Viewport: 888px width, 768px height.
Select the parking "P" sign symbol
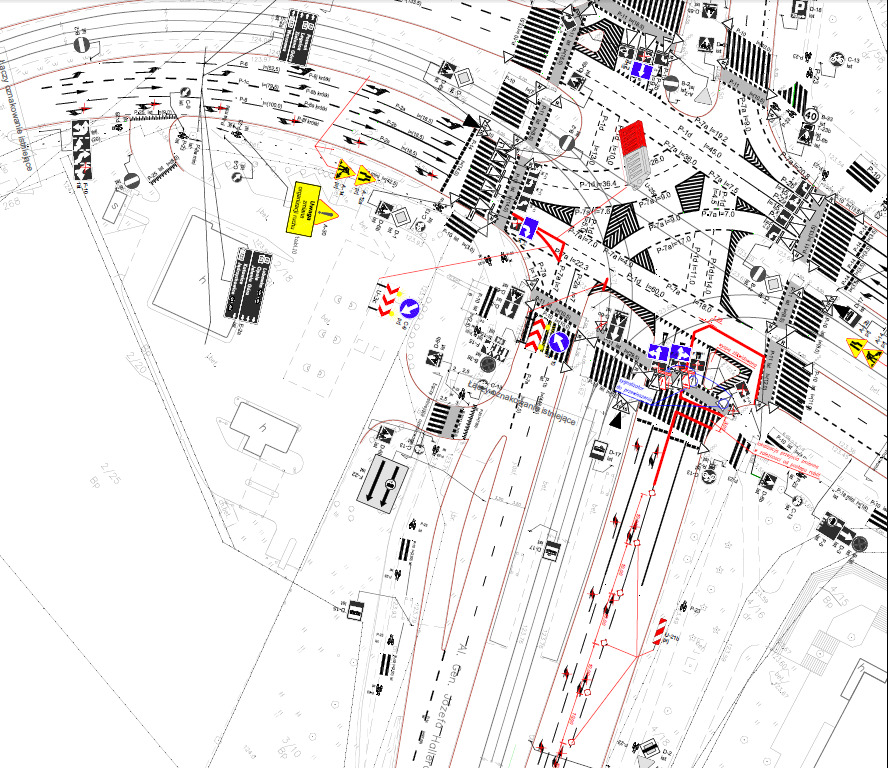[x=800, y=8]
